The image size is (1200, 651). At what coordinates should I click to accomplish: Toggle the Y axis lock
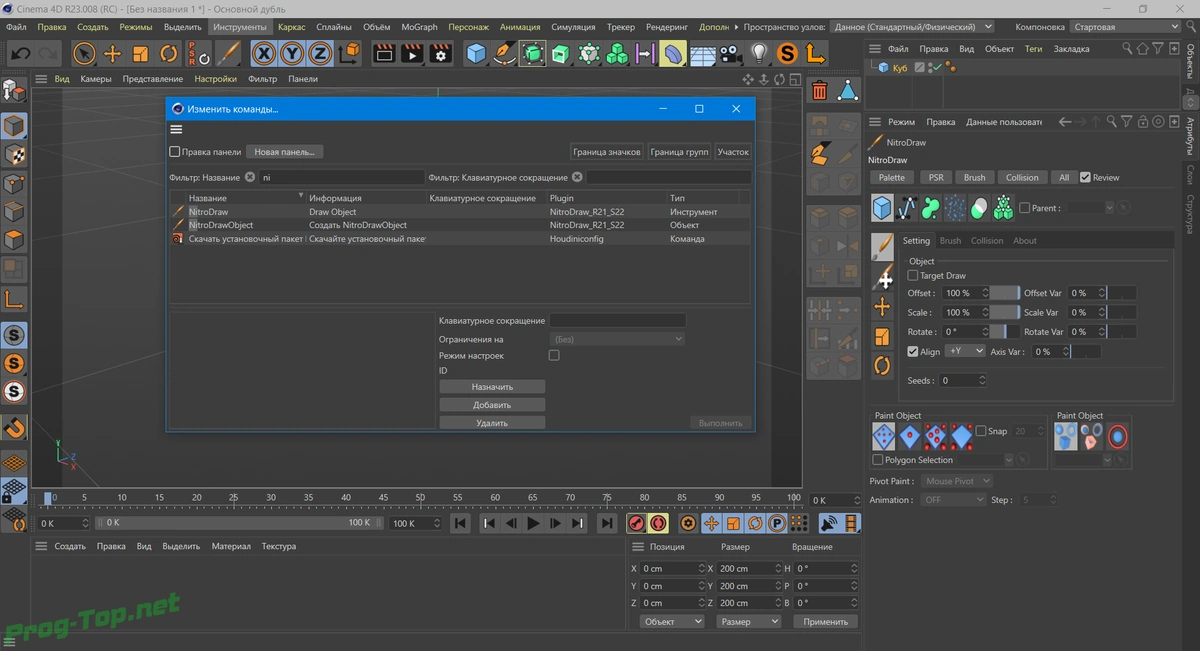(x=292, y=53)
